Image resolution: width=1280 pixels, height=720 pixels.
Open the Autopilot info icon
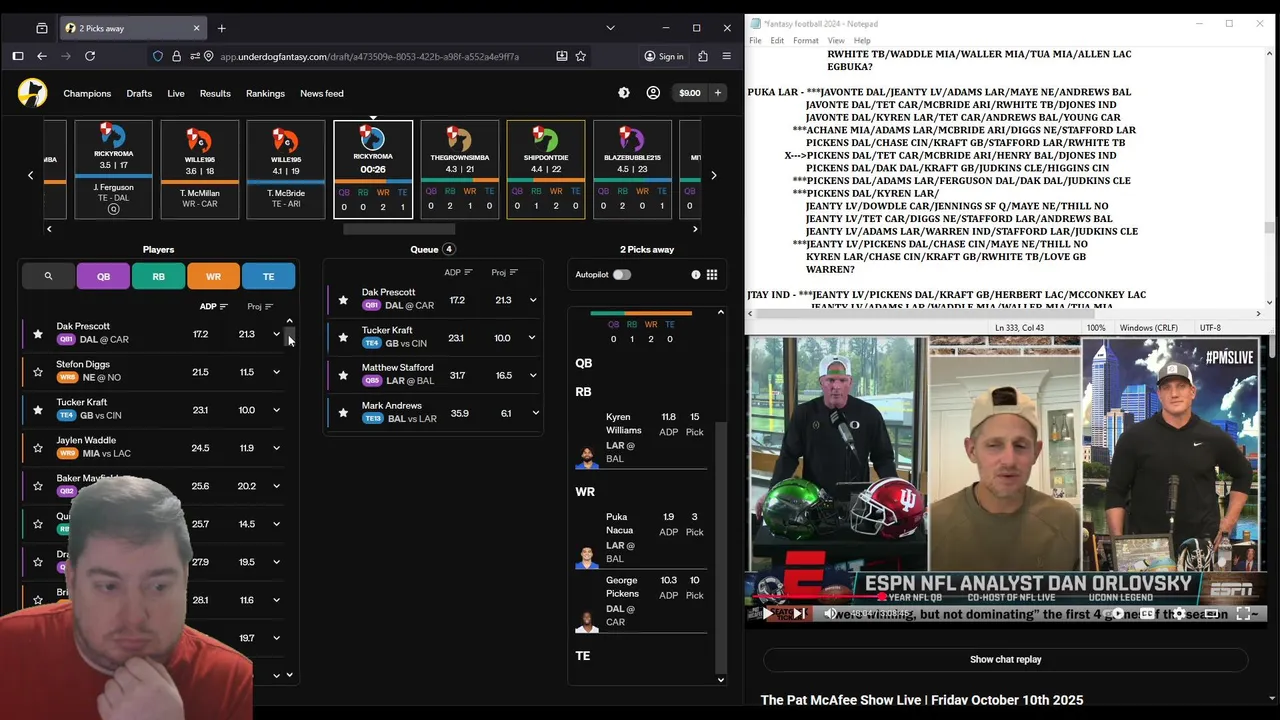[696, 275]
